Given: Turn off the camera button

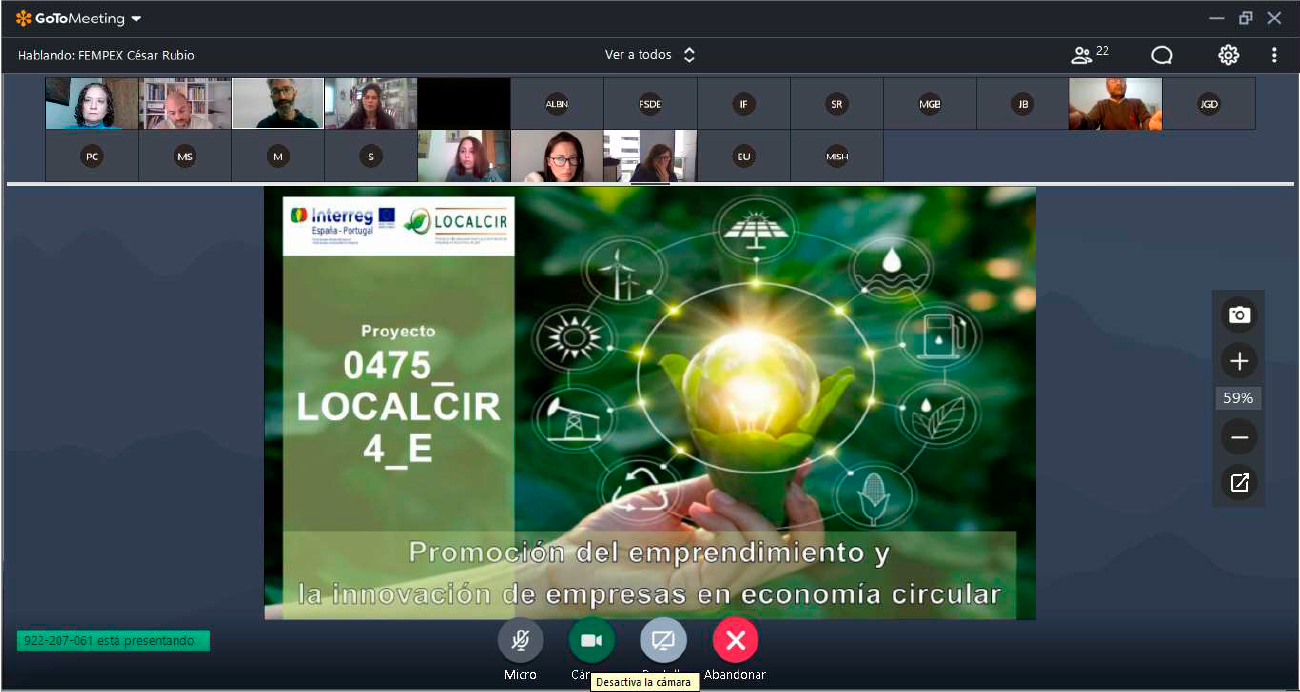Looking at the screenshot, I should point(591,640).
